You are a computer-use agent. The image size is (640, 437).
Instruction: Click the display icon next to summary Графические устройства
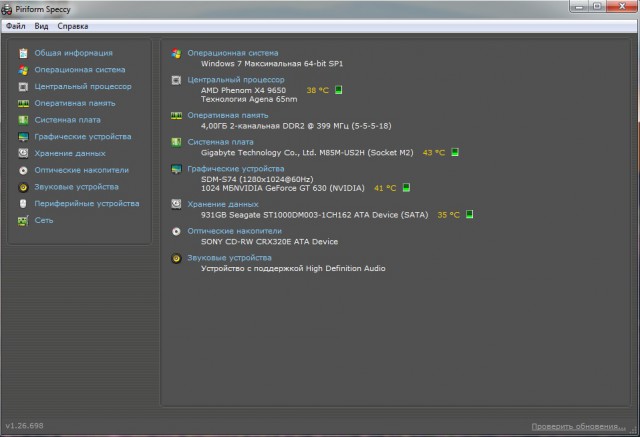[176, 169]
